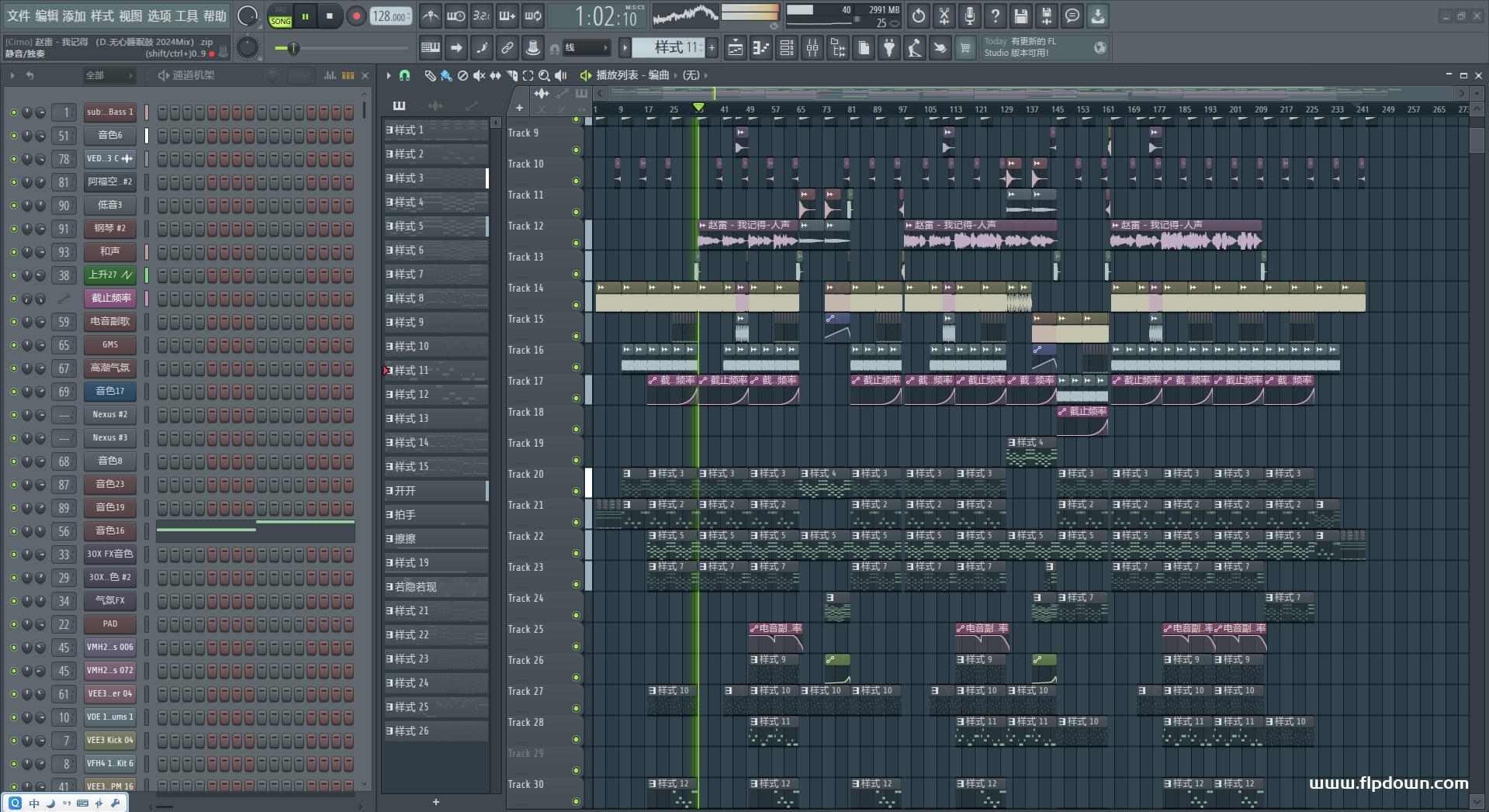Mute the sub Bass 1 channel

[x=13, y=112]
